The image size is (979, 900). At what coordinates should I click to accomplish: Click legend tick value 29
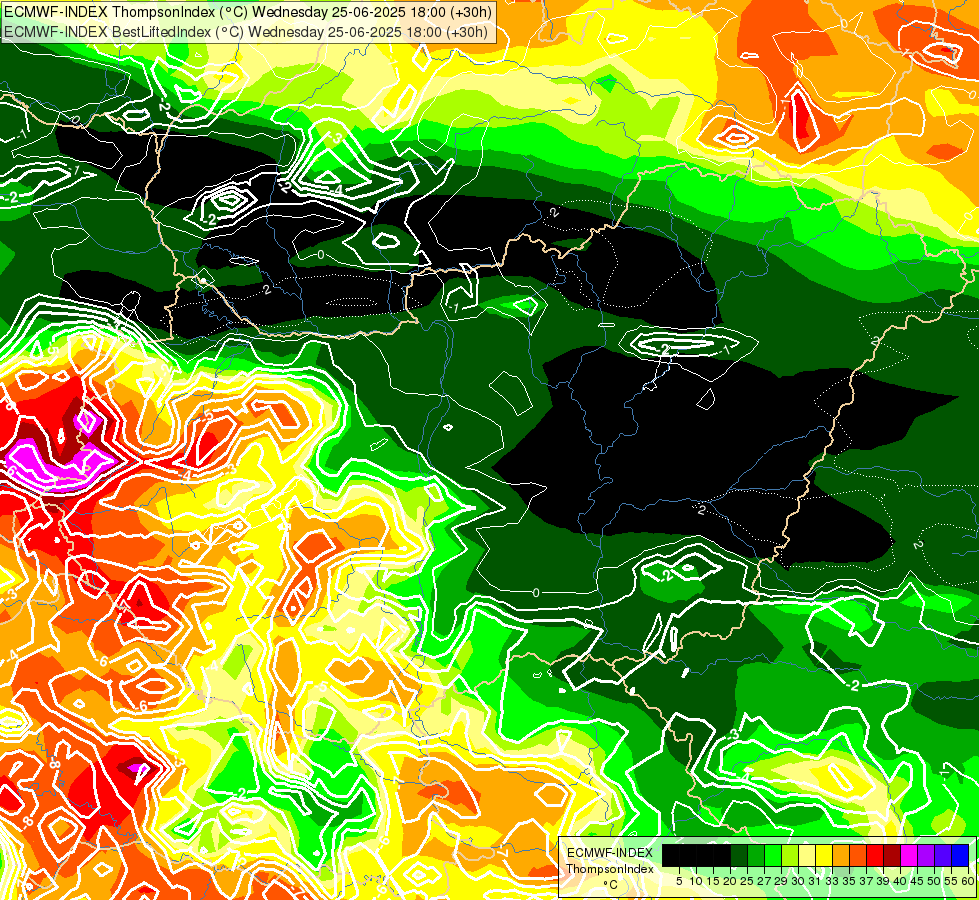coord(781,881)
